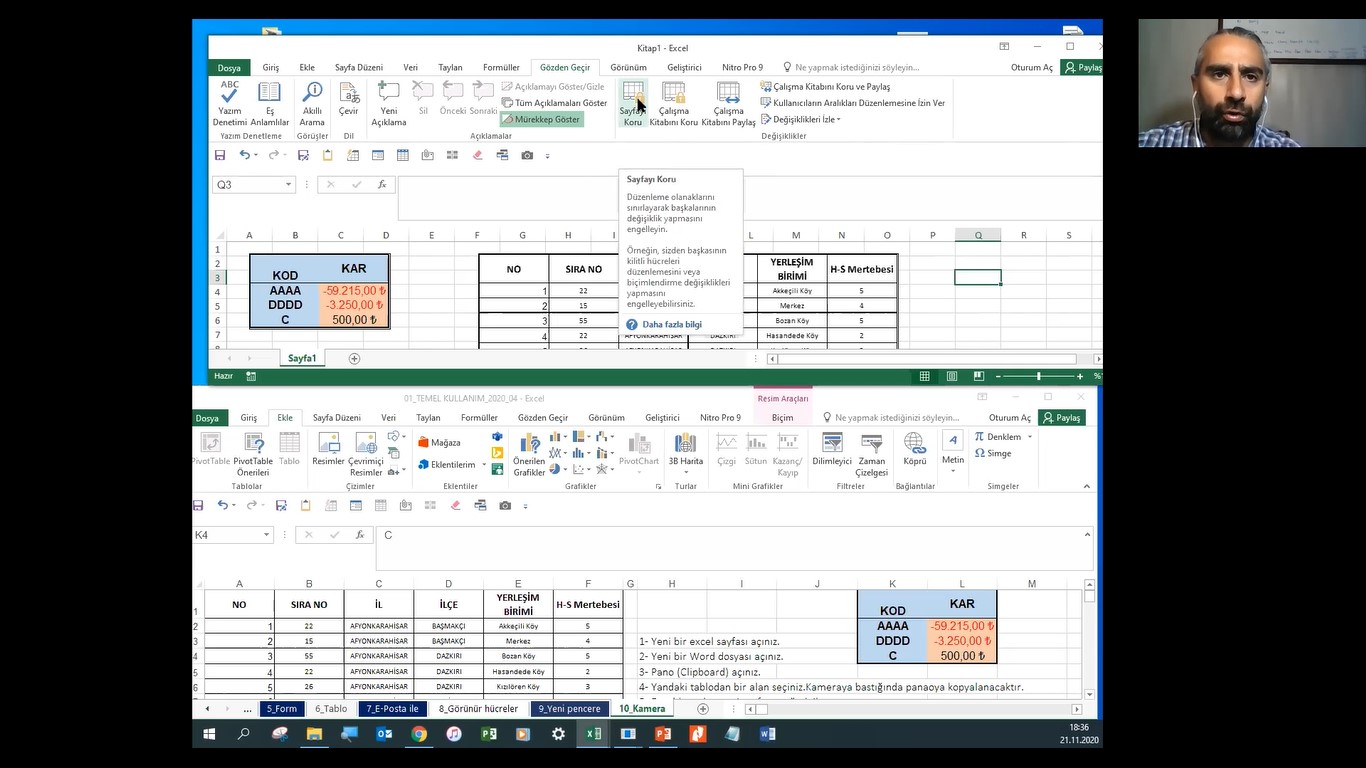Image resolution: width=1366 pixels, height=768 pixels.
Task: Toggle Tüm Açıklamaları Göster
Action: (x=554, y=103)
